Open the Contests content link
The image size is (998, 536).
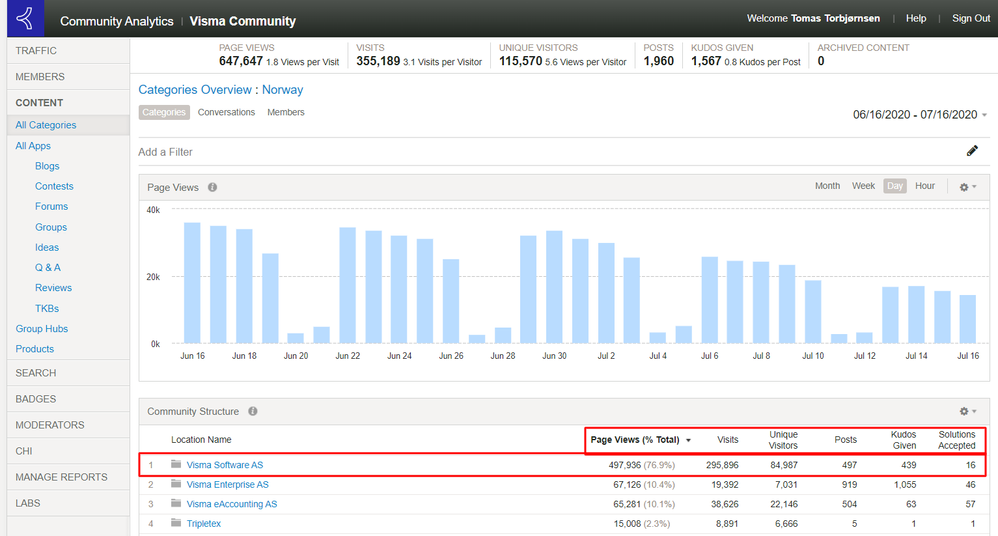point(54,186)
